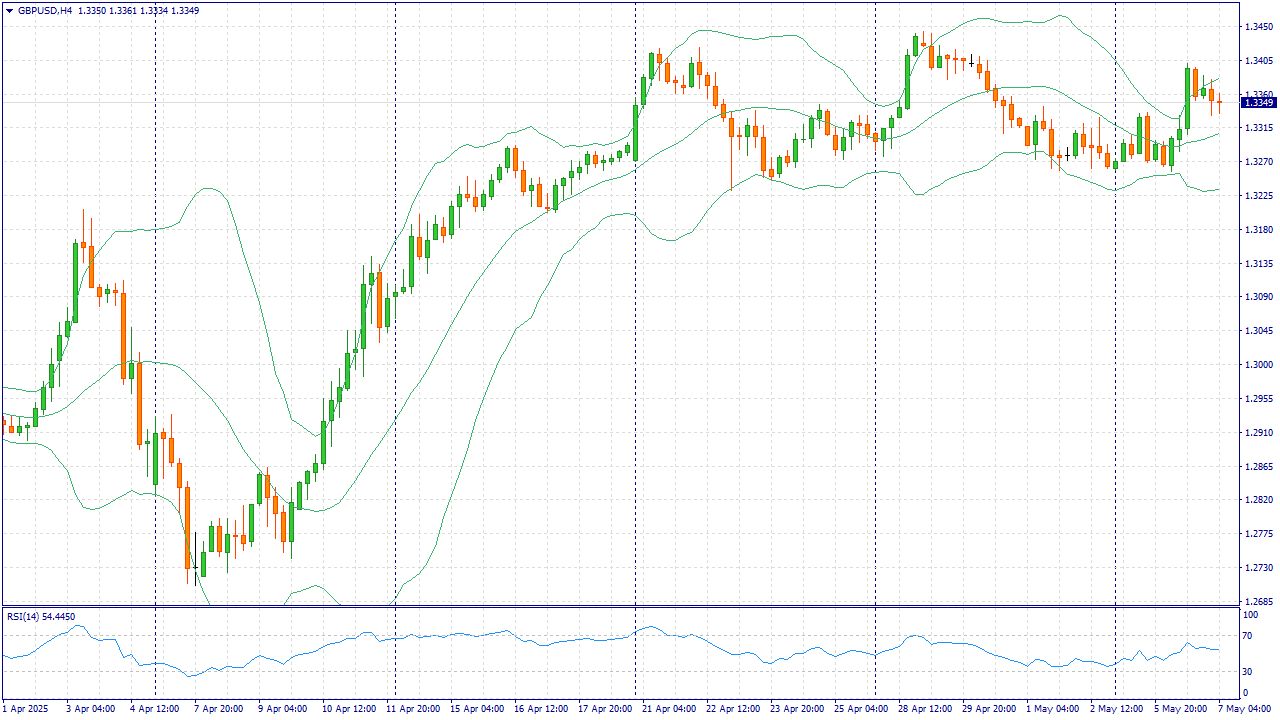Click the 7 Apr 20:00 time label
This screenshot has width=1280, height=720.
click(x=217, y=709)
